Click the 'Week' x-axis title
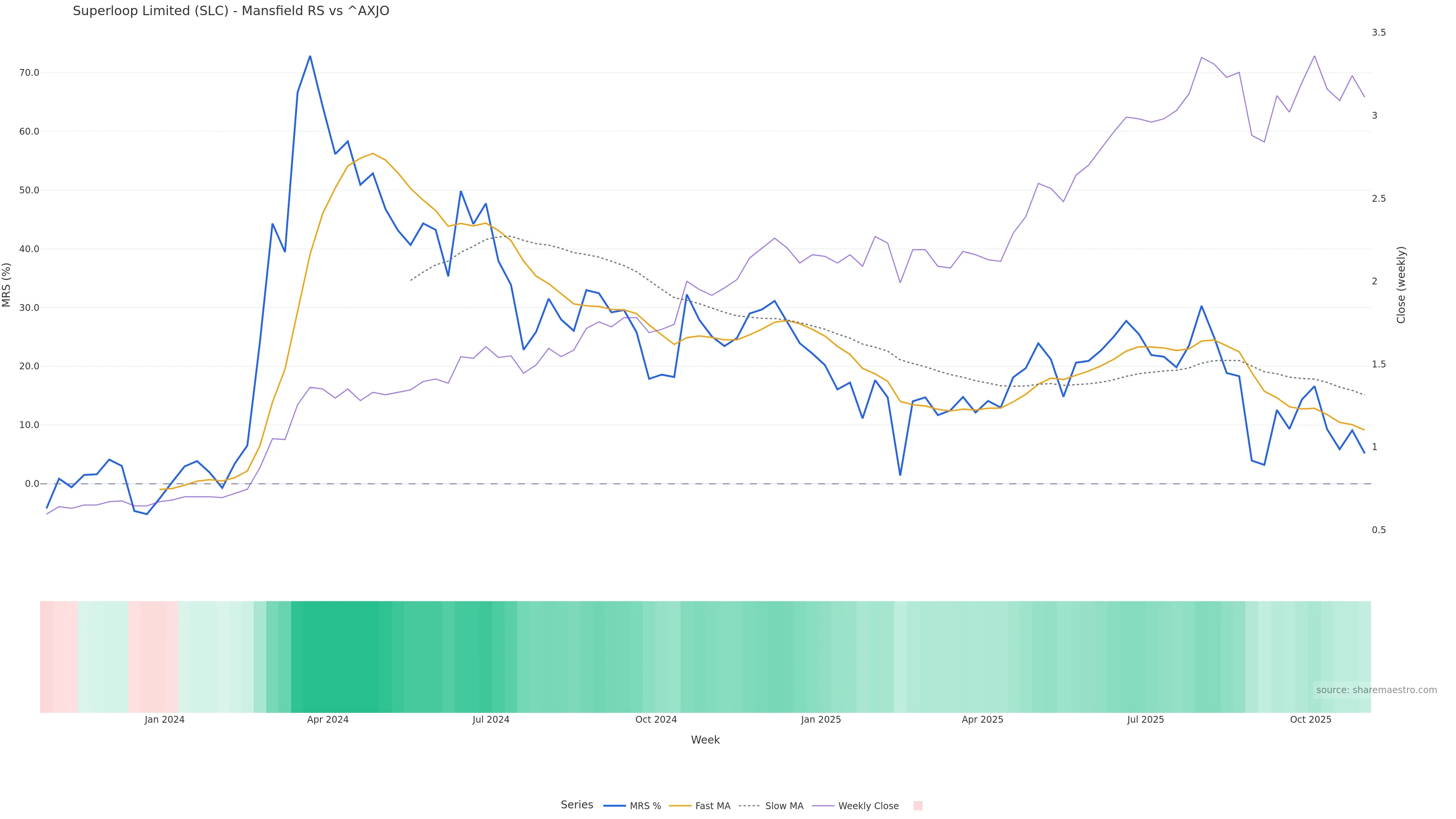 click(x=705, y=740)
